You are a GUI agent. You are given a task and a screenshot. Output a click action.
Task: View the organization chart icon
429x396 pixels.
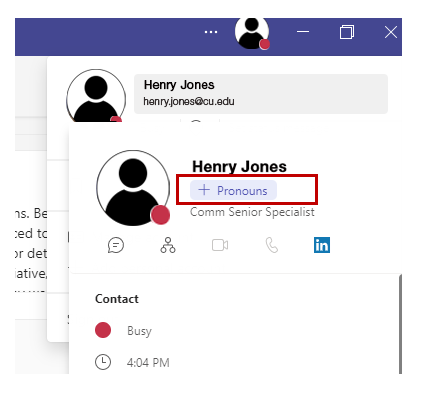pos(168,245)
